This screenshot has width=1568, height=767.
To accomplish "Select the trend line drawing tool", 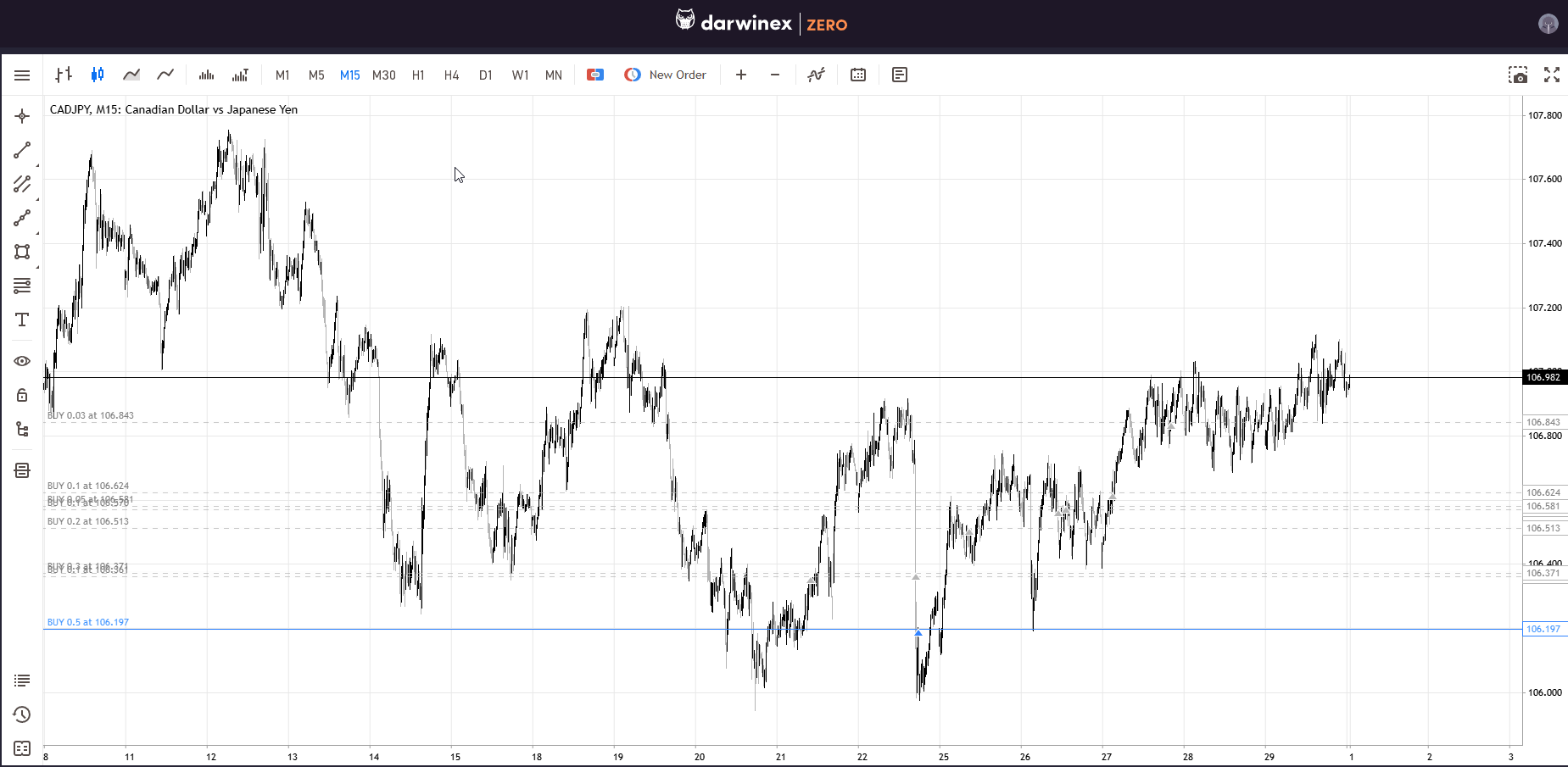I will 22,150.
